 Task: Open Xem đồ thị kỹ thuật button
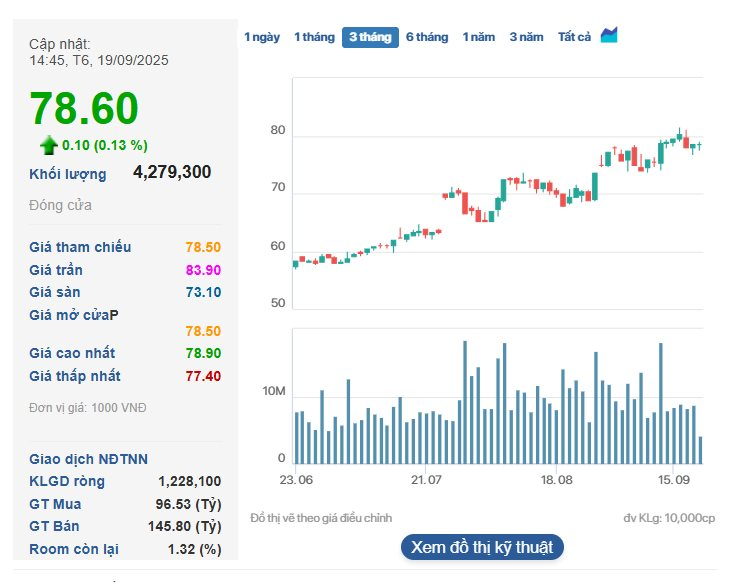[483, 547]
